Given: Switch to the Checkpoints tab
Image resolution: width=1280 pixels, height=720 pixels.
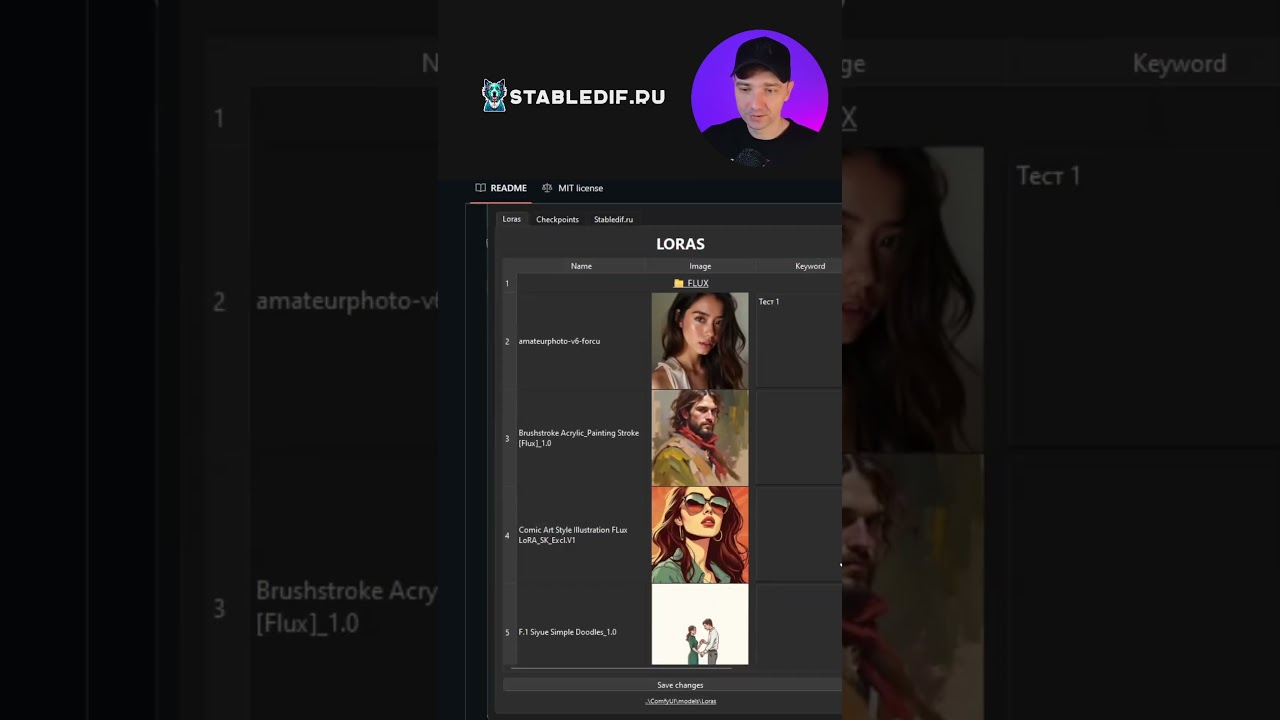Looking at the screenshot, I should [557, 219].
